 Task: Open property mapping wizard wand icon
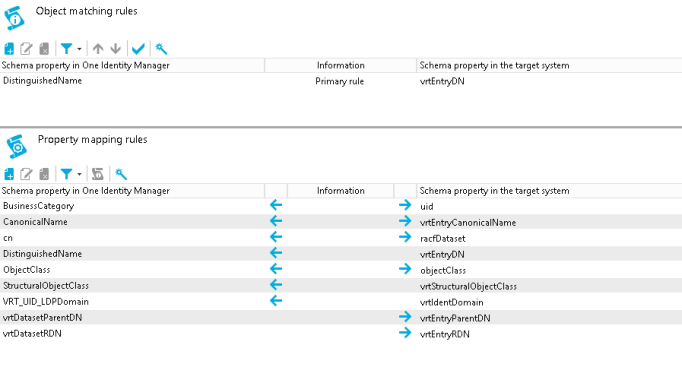pyautogui.click(x=121, y=174)
